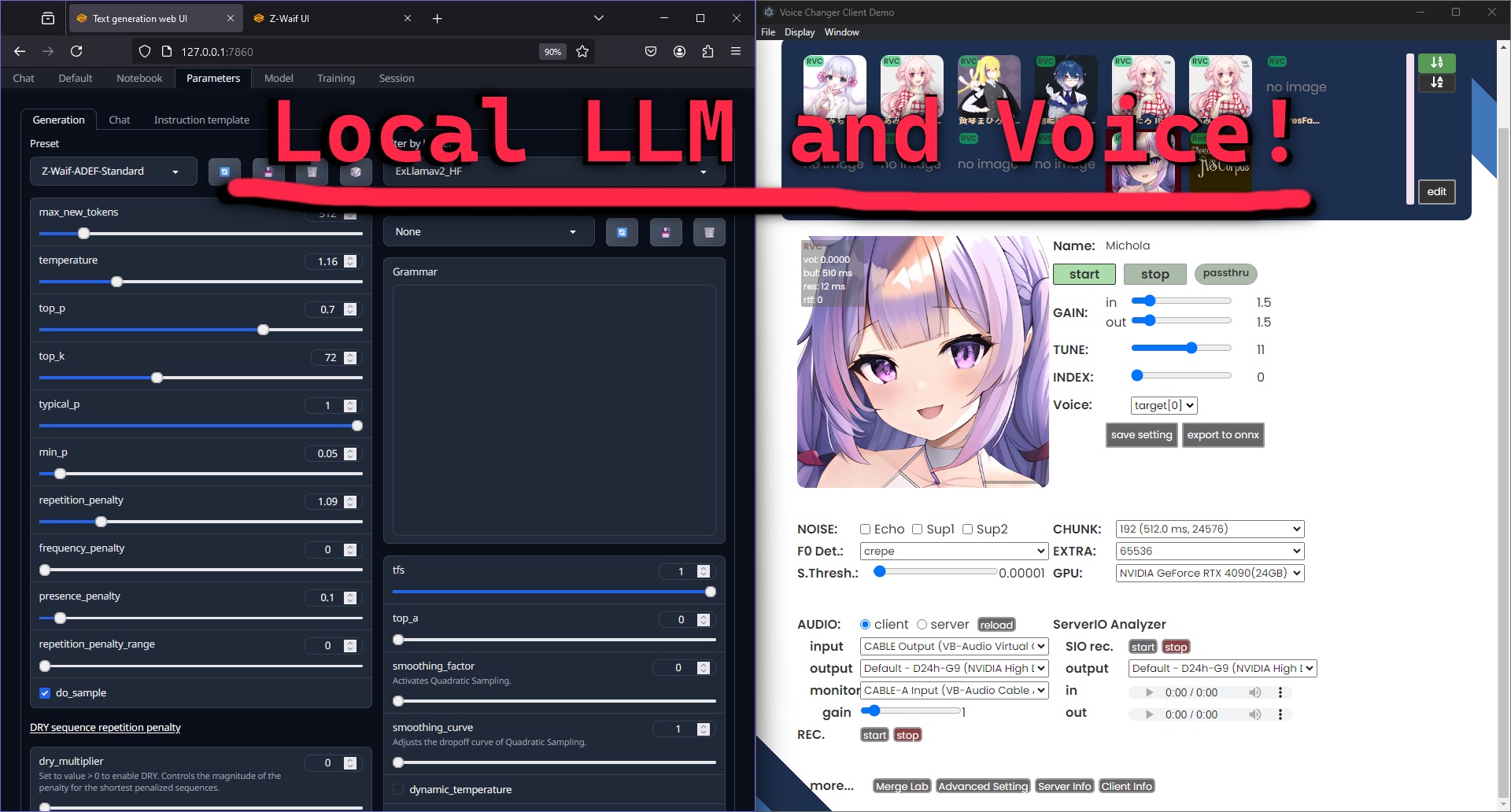Save grammar file icon

666,232
